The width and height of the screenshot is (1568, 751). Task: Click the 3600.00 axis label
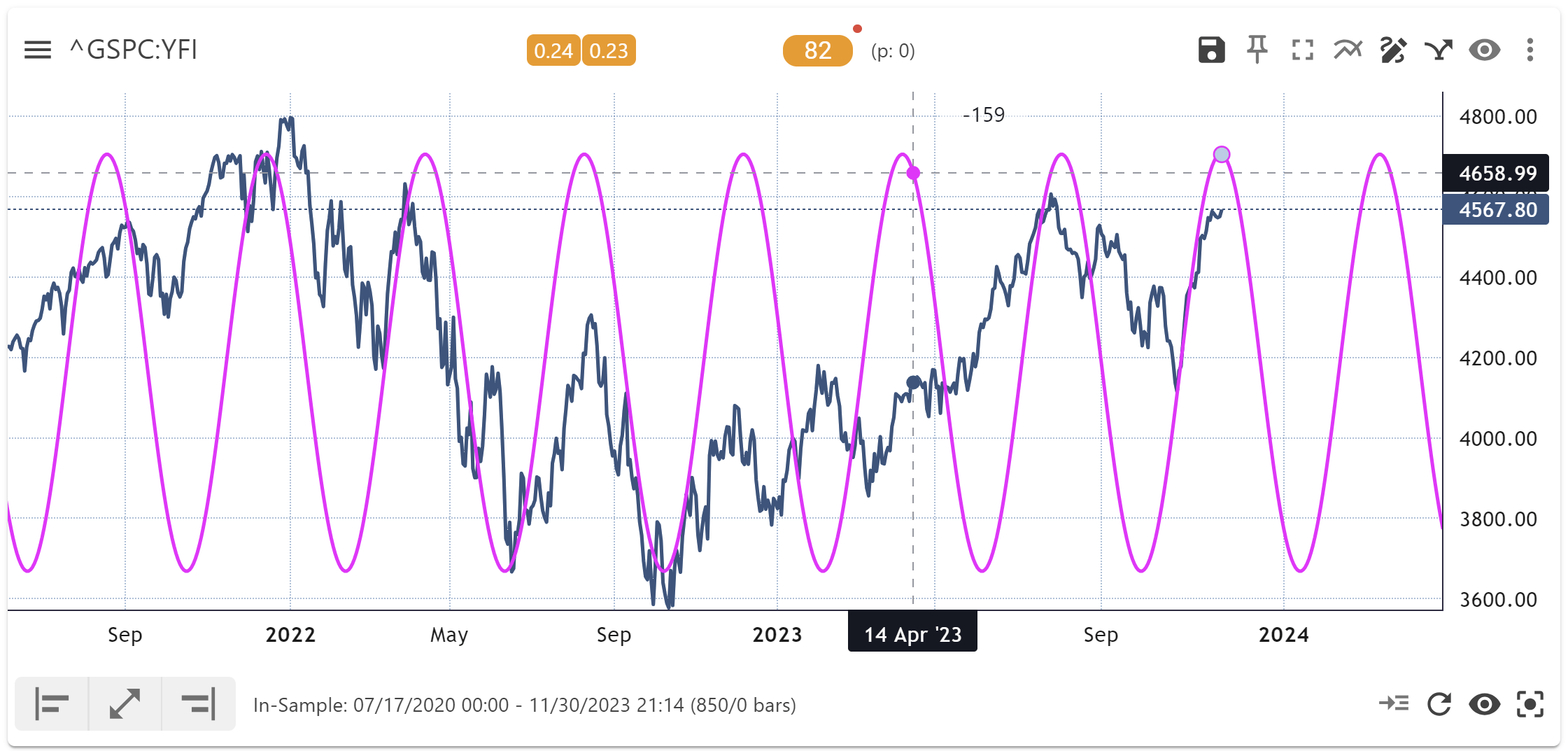click(x=1498, y=599)
